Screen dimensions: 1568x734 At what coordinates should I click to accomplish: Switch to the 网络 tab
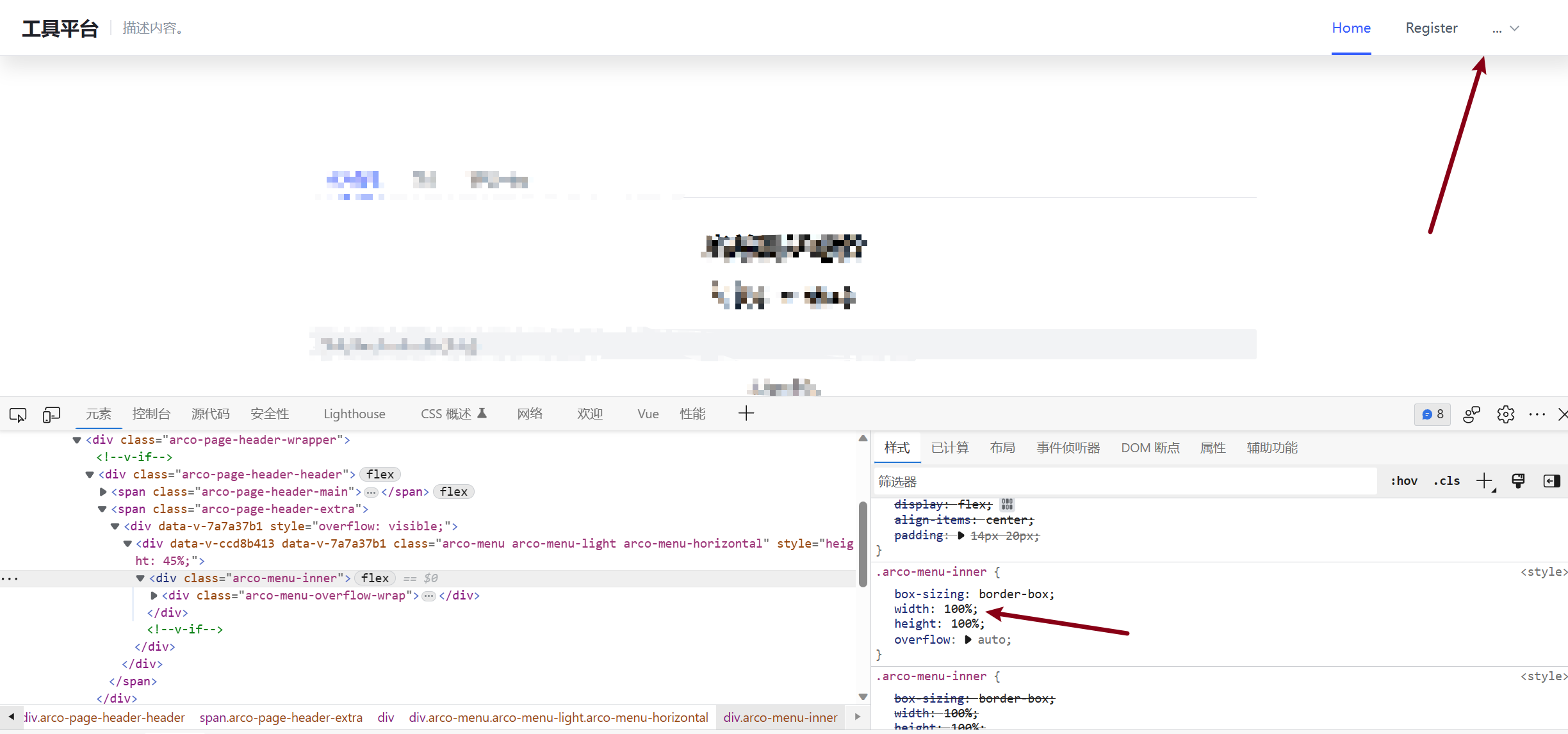click(530, 414)
